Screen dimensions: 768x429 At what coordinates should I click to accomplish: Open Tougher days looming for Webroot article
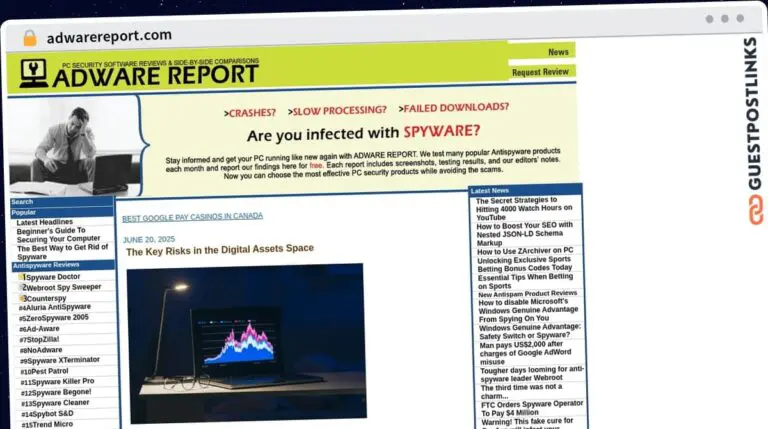click(x=532, y=374)
